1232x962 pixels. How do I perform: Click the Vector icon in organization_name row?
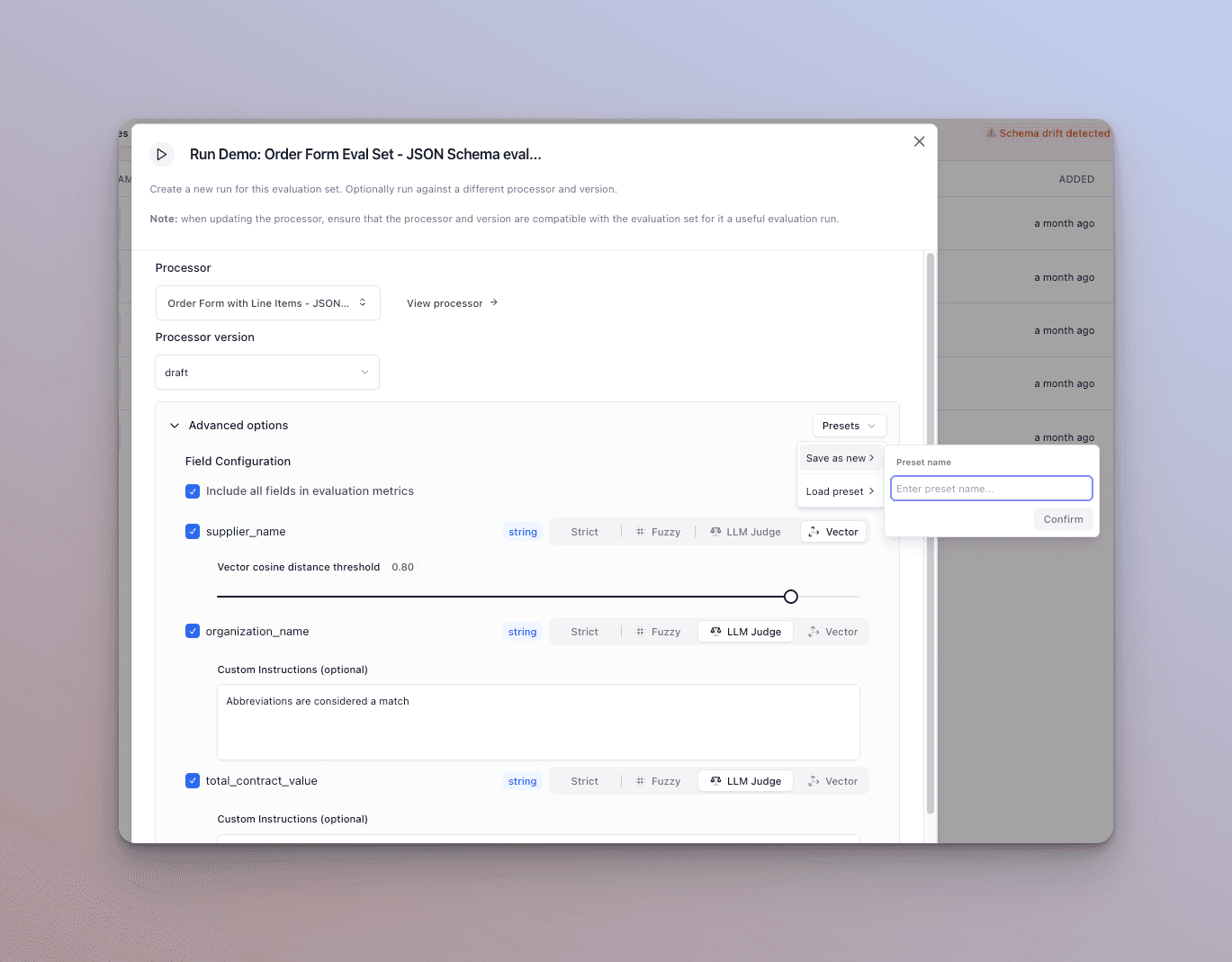tap(814, 632)
